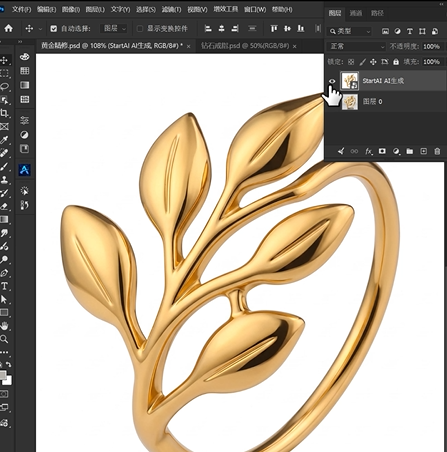Select the Eyedropper tool
The image size is (447, 452).
[x=4, y=140]
